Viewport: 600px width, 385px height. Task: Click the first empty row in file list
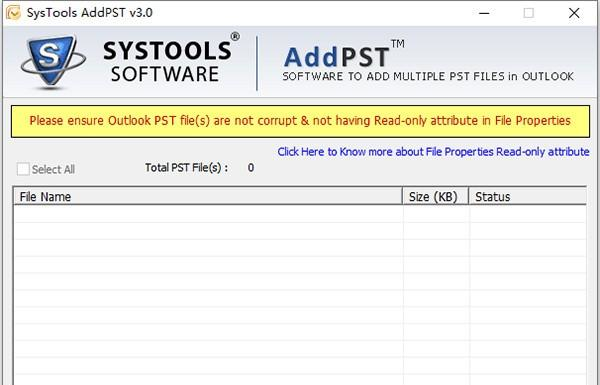tap(300, 214)
